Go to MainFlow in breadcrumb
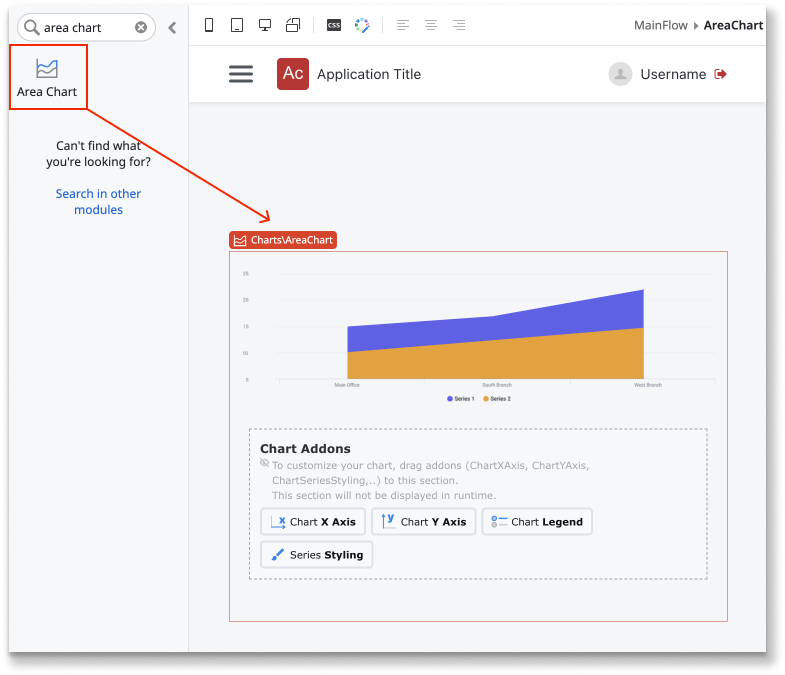This screenshot has height=675, width=785. tap(661, 25)
